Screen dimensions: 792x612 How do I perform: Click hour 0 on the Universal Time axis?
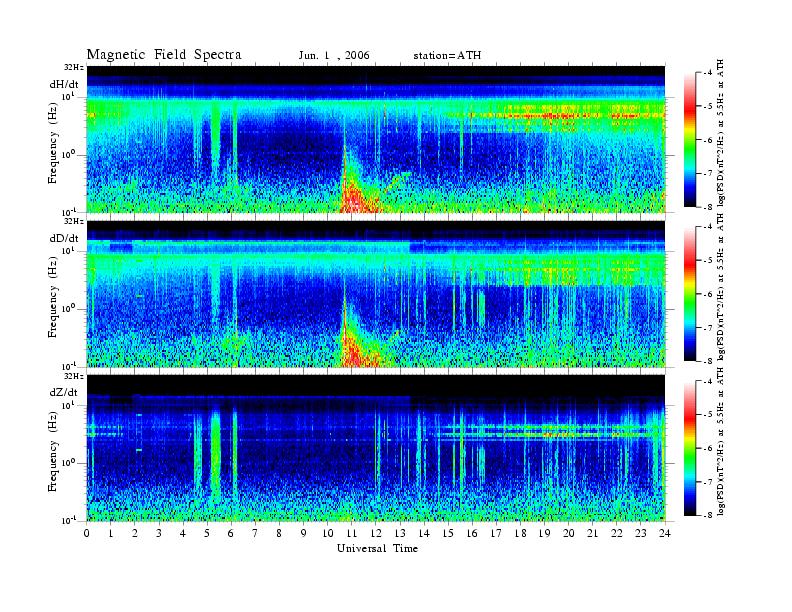(87, 533)
